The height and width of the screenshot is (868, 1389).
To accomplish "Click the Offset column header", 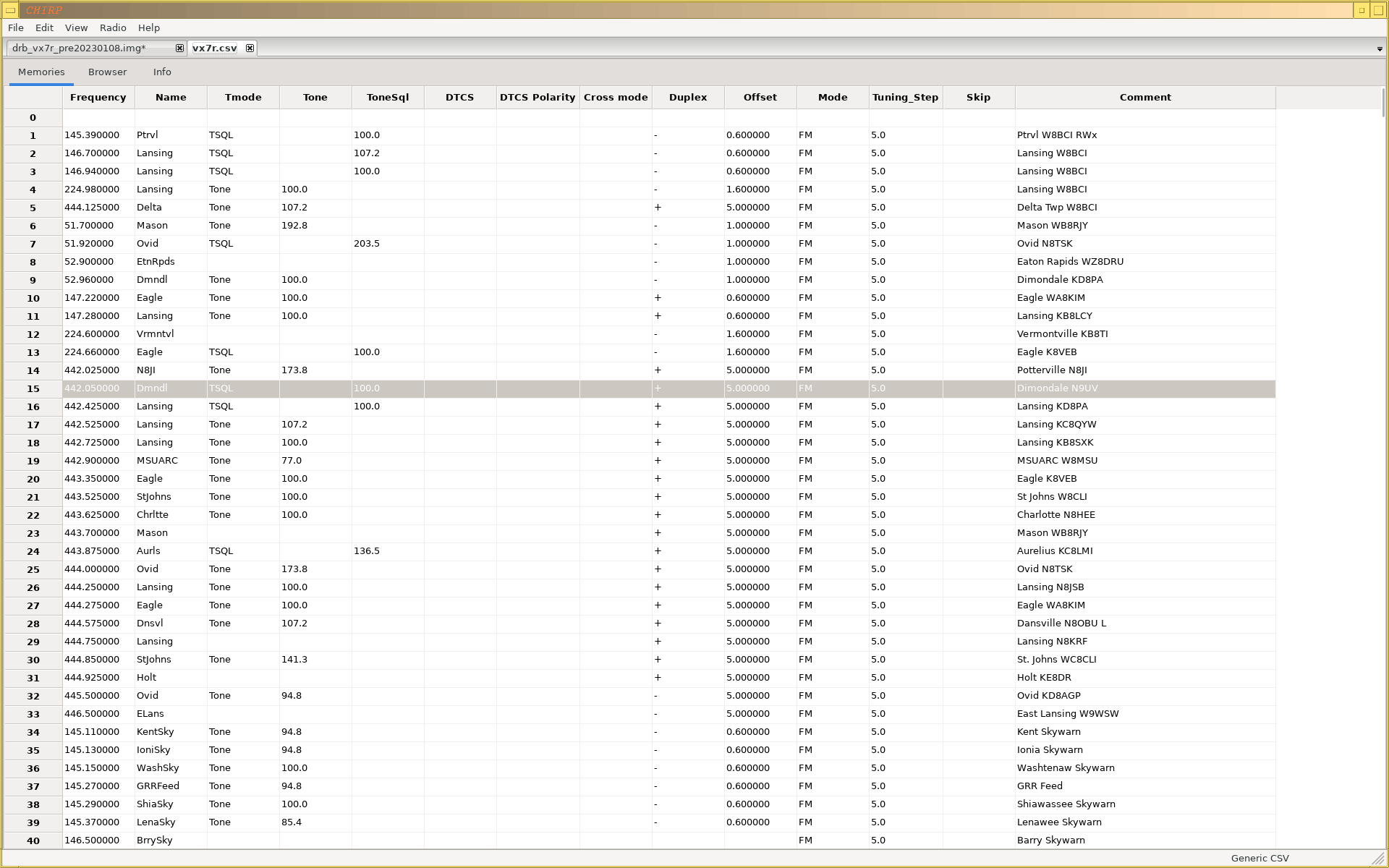I will (x=760, y=97).
